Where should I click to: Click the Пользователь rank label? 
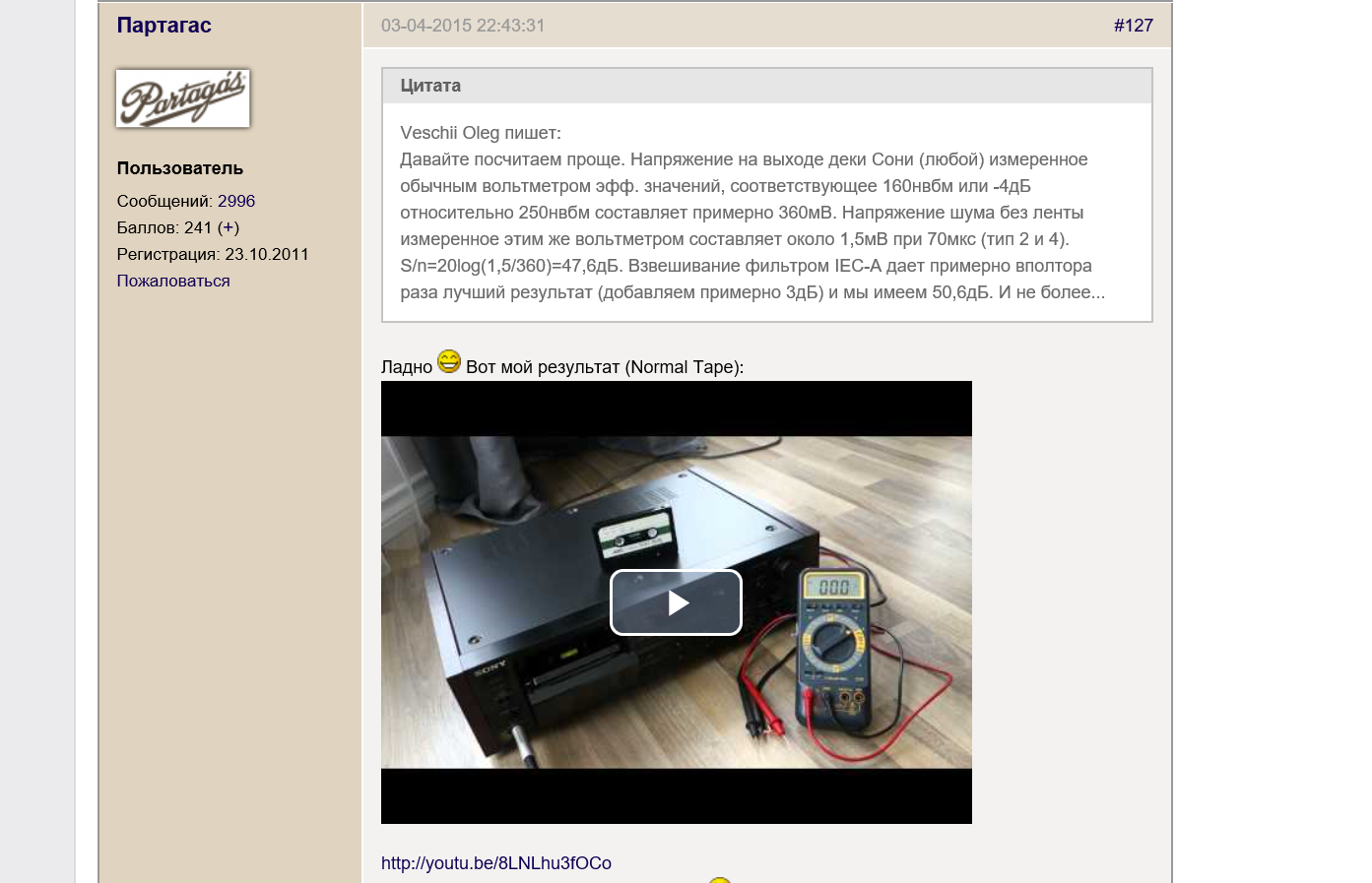pyautogui.click(x=180, y=168)
